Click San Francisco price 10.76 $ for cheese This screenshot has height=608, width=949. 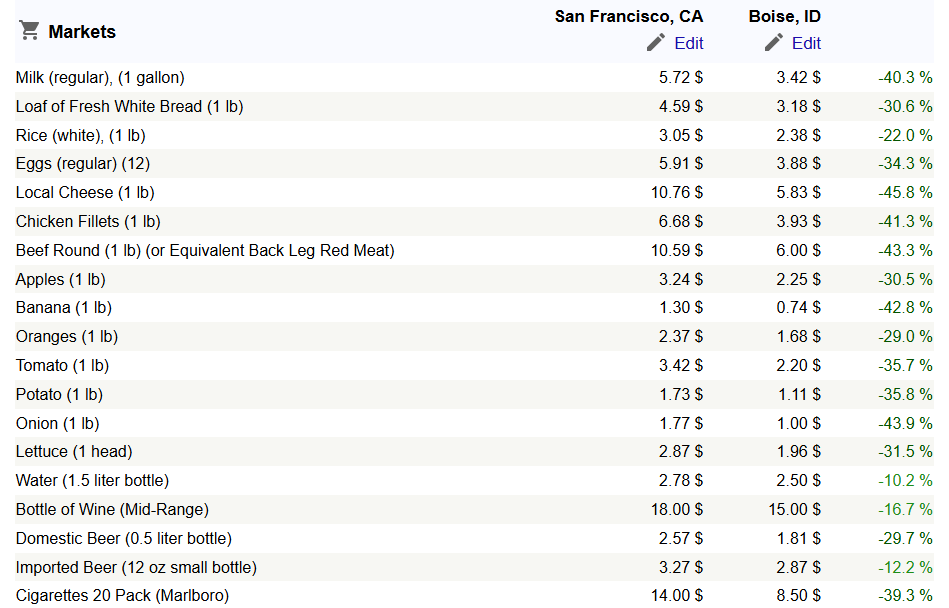(x=677, y=192)
